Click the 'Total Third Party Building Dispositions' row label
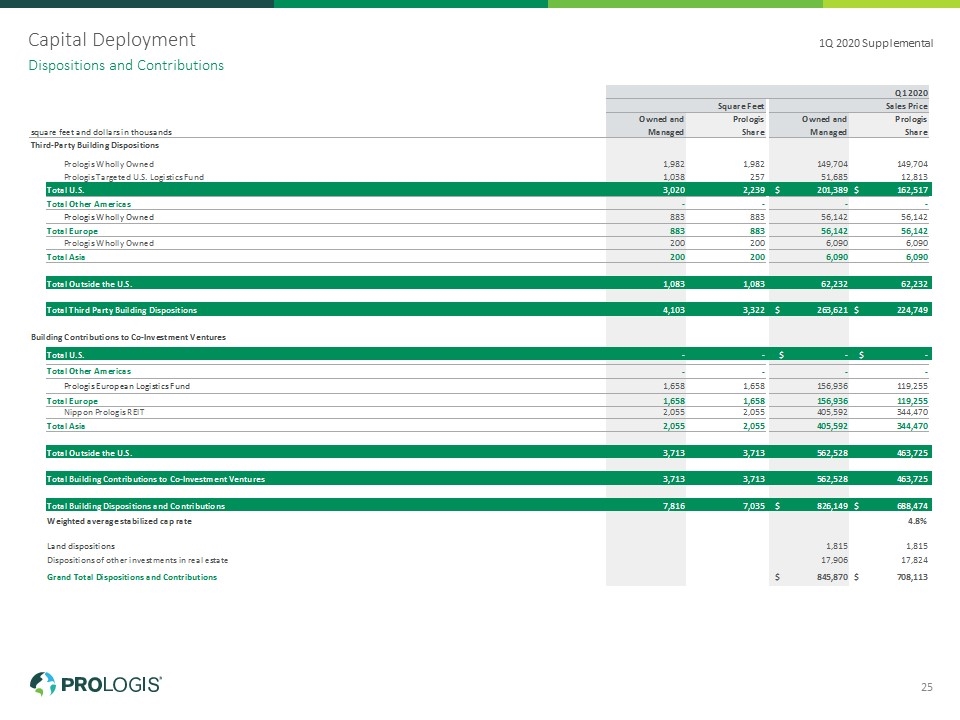The width and height of the screenshot is (960, 720). (x=122, y=310)
